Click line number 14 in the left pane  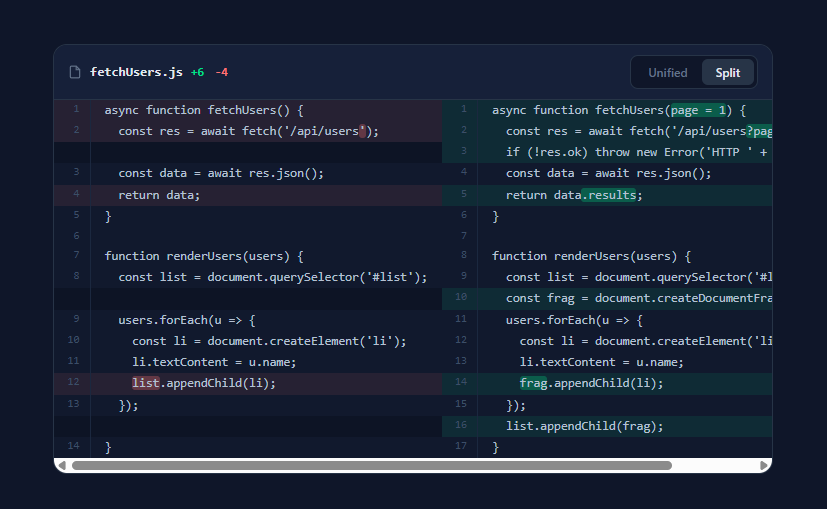click(x=73, y=446)
